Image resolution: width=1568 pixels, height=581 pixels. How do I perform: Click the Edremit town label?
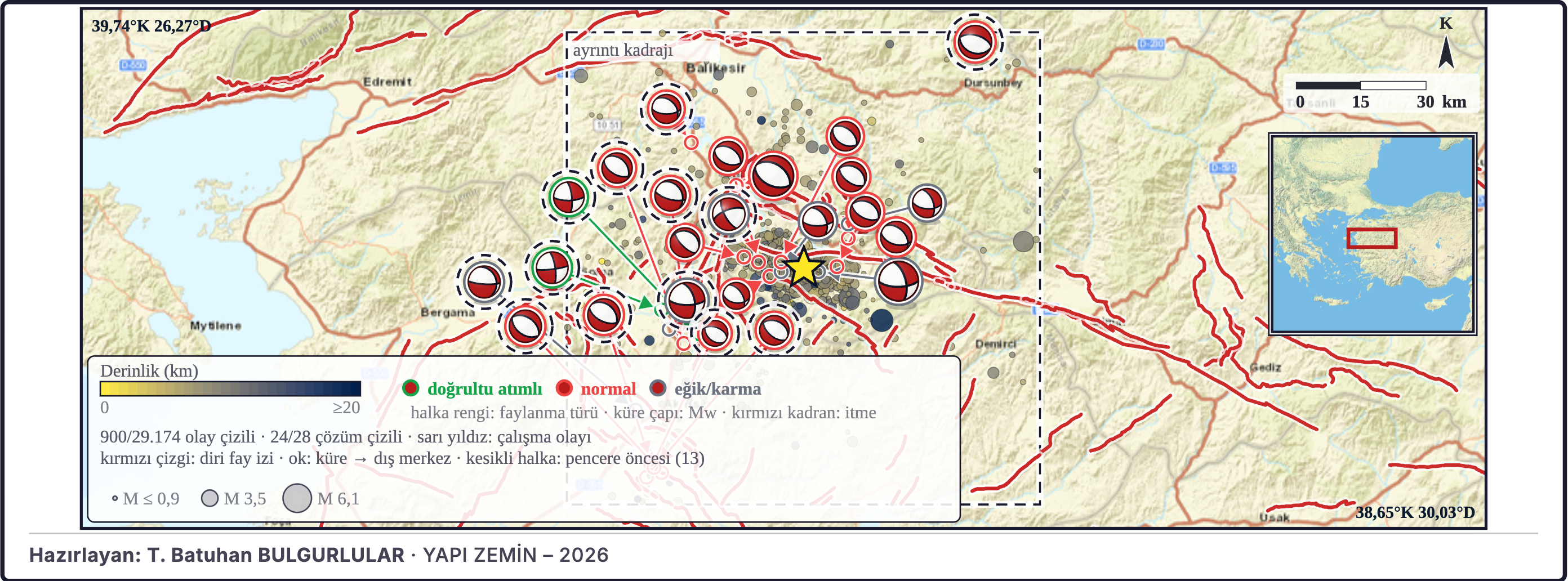pos(387,82)
